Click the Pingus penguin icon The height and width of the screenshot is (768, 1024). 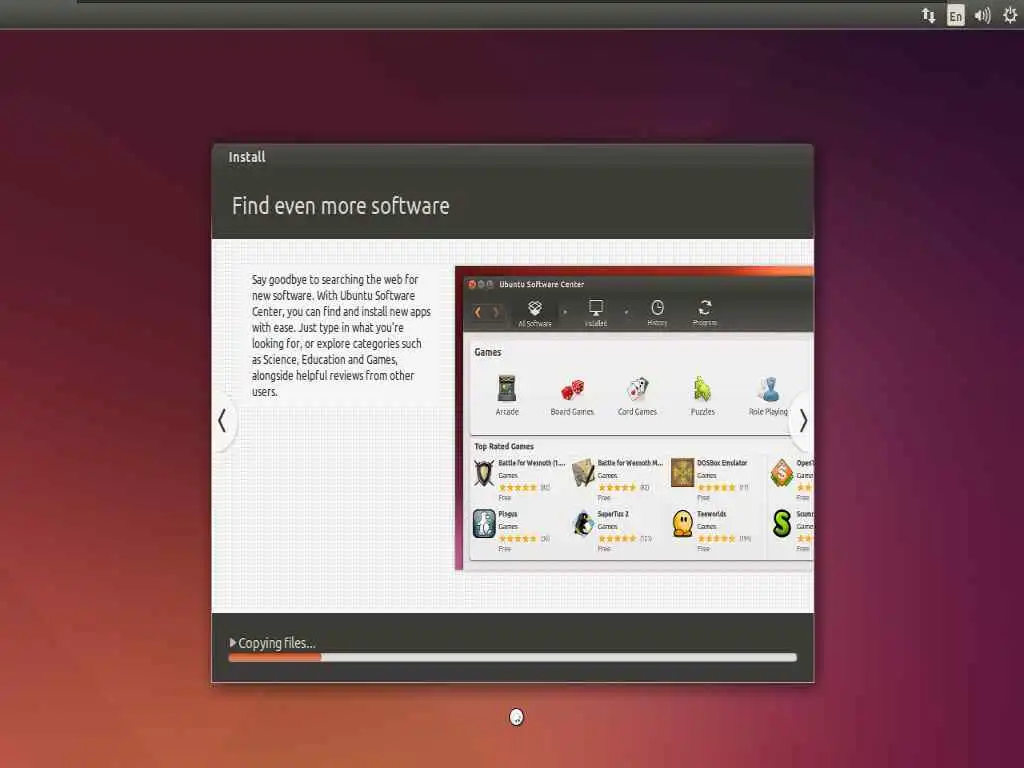tap(484, 524)
